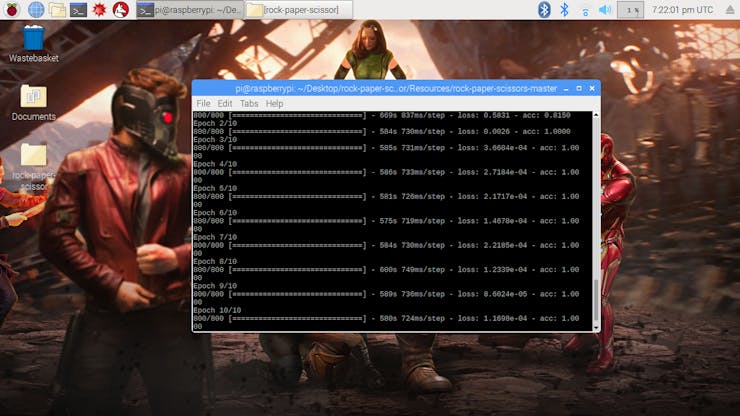Click the '600s 749ms/step' timing text
This screenshot has width=740, height=416.
pos(412,270)
